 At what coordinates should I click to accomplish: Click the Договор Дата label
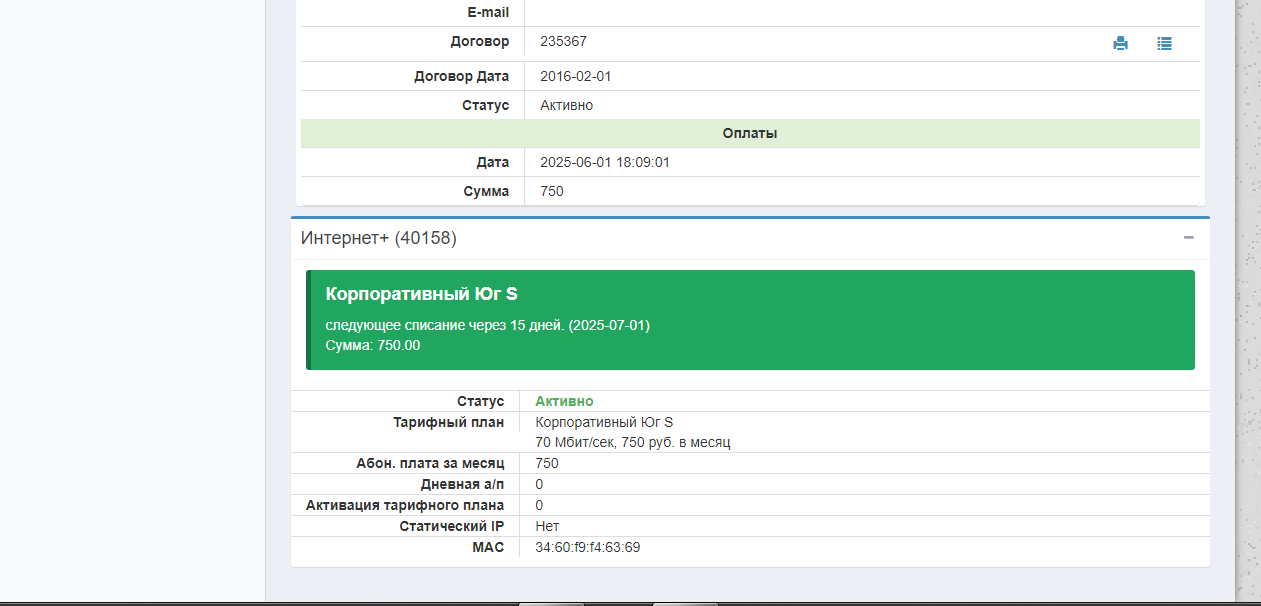pos(461,76)
